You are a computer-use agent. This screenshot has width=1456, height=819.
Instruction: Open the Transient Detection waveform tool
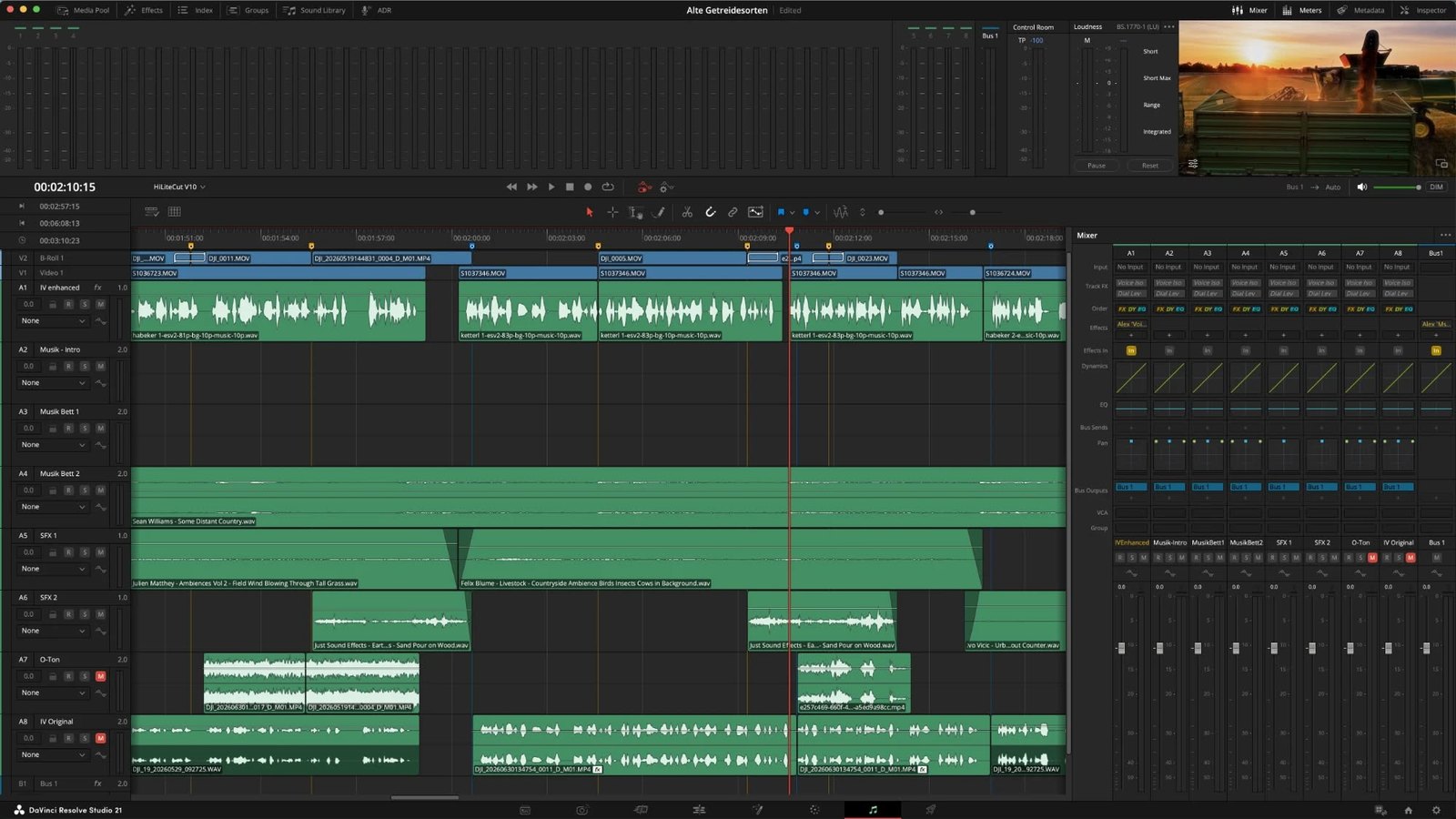pos(841,212)
